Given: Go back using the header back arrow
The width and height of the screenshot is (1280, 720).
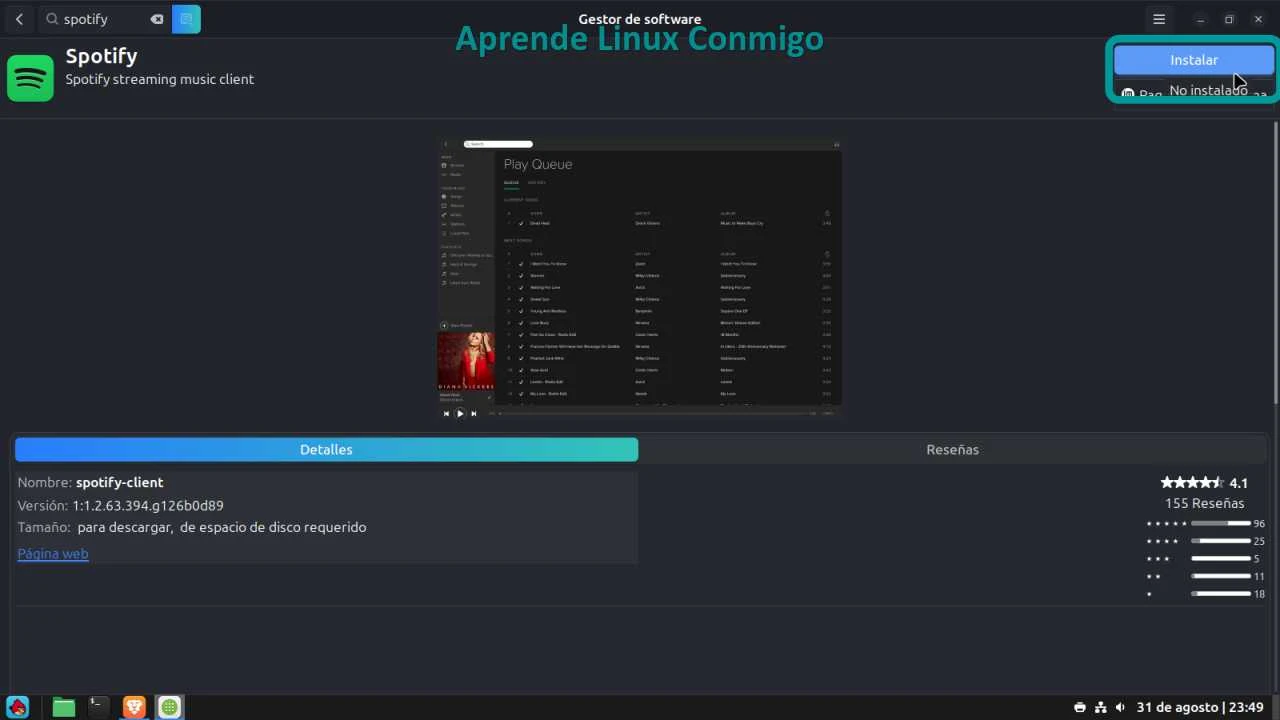Looking at the screenshot, I should tap(19, 19).
